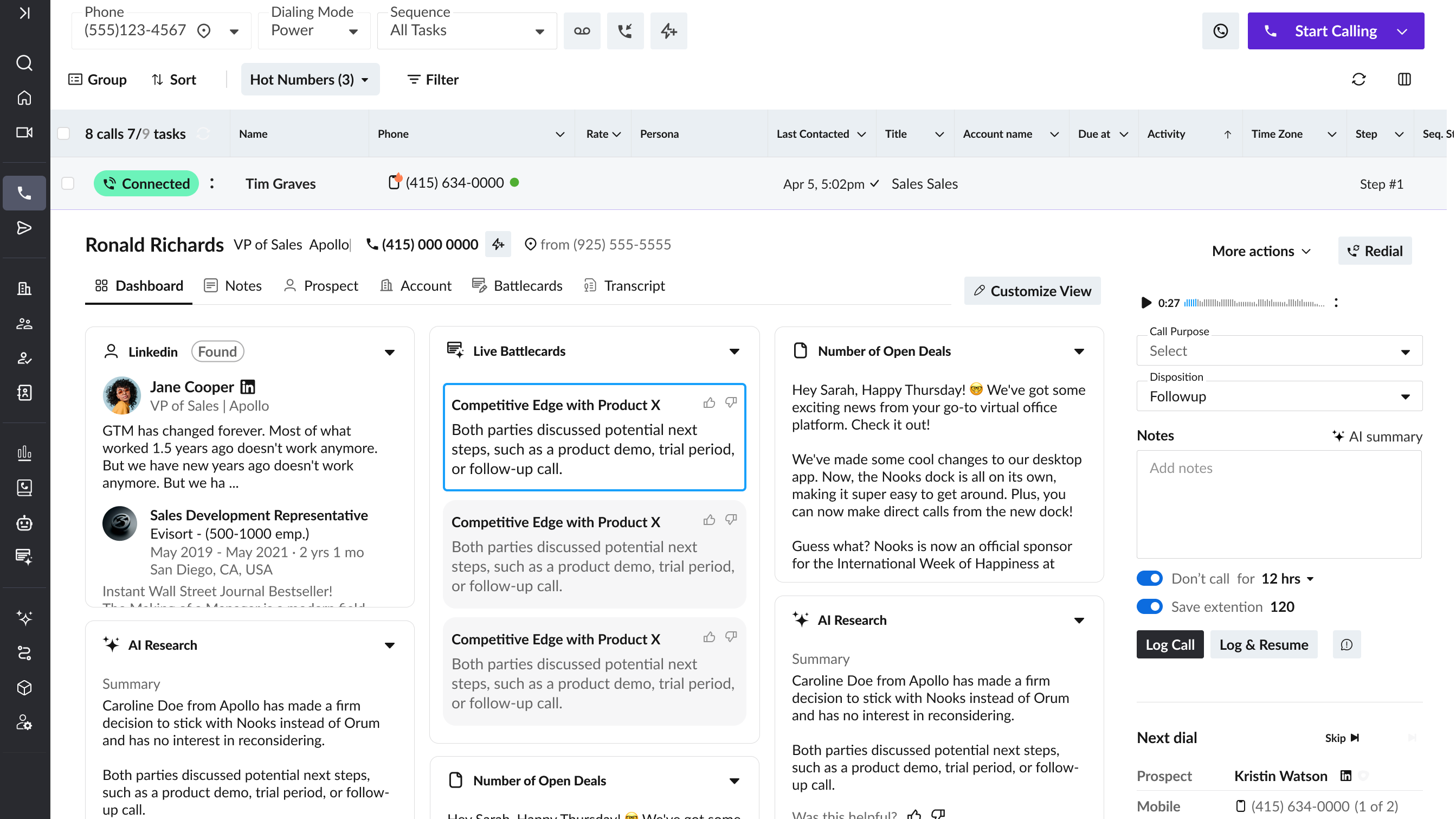1456x819 pixels.
Task: Click the refresh icon above the table
Action: tap(1358, 79)
